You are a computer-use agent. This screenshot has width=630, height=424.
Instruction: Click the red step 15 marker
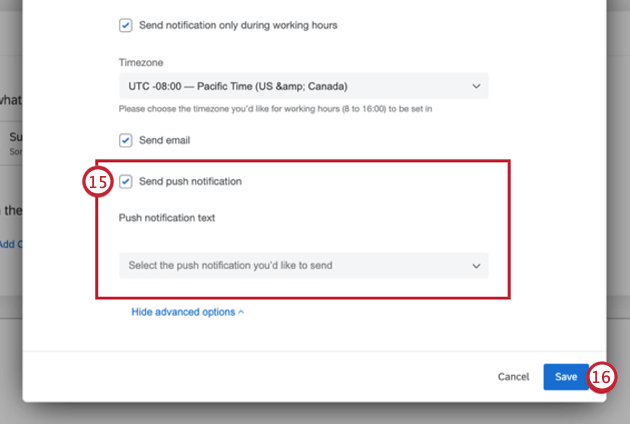point(96,182)
